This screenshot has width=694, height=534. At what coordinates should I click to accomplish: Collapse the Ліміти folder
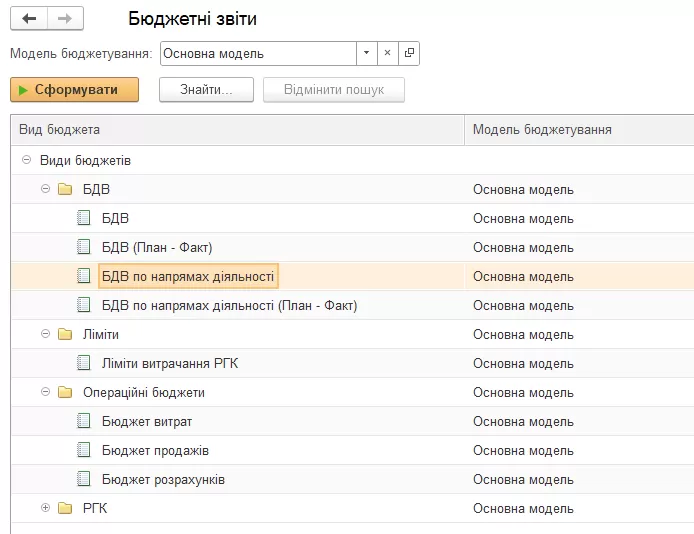point(45,334)
